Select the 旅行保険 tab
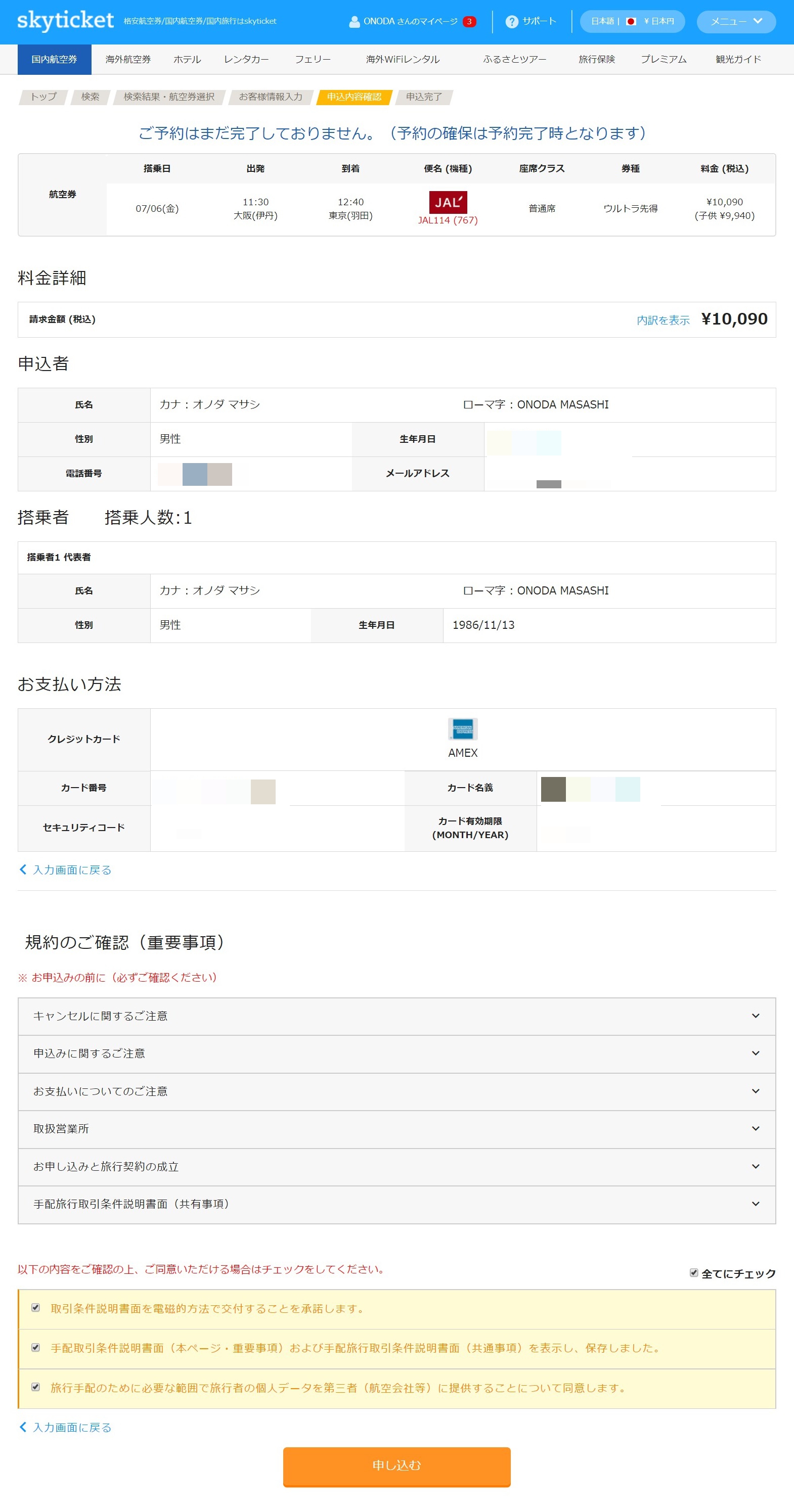Screen dimensions: 794x1512 (597, 59)
